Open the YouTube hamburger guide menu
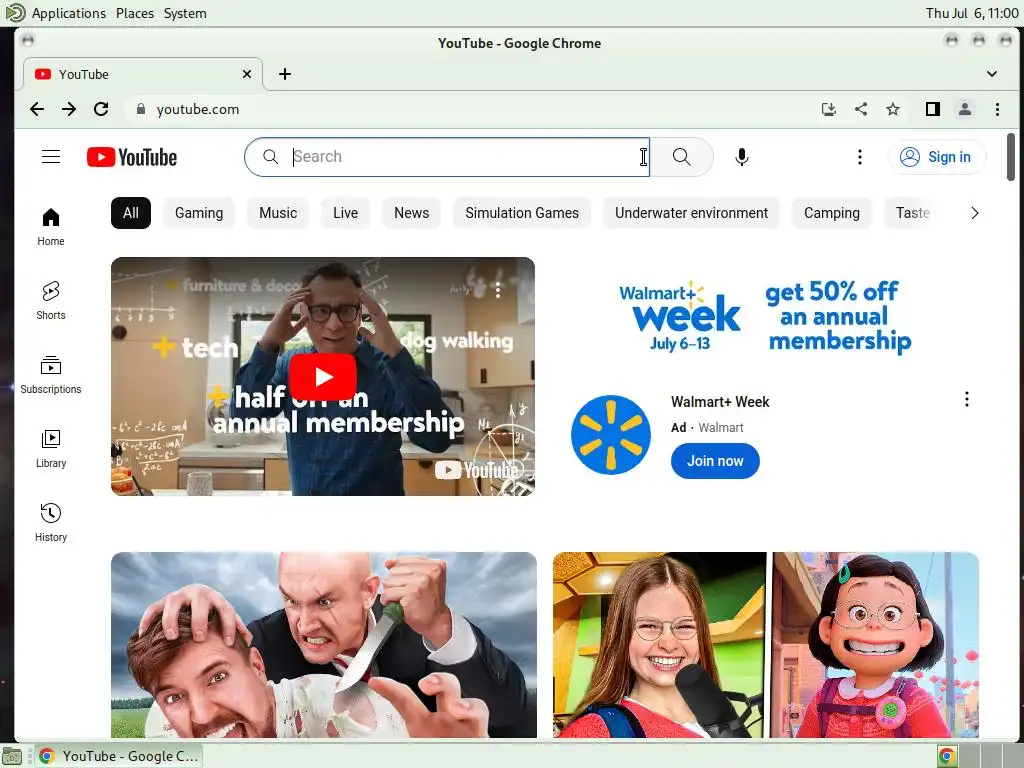Screen dimensions: 1024x768 [51, 157]
